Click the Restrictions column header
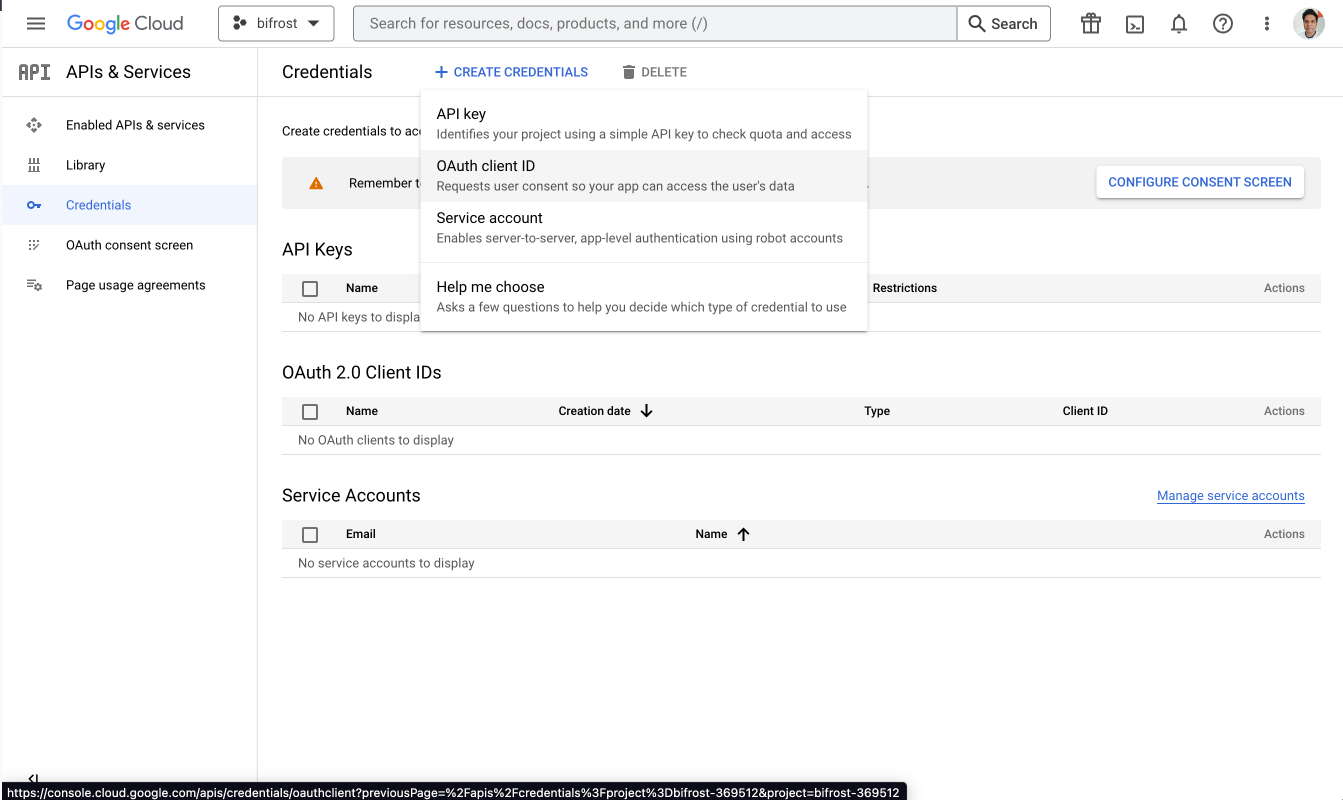Image resolution: width=1343 pixels, height=800 pixels. (905, 288)
